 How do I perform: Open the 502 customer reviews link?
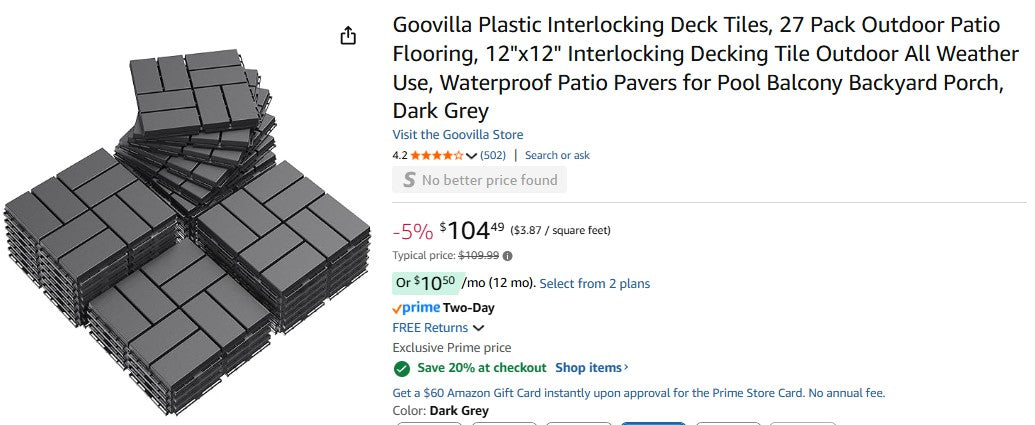pyautogui.click(x=493, y=156)
